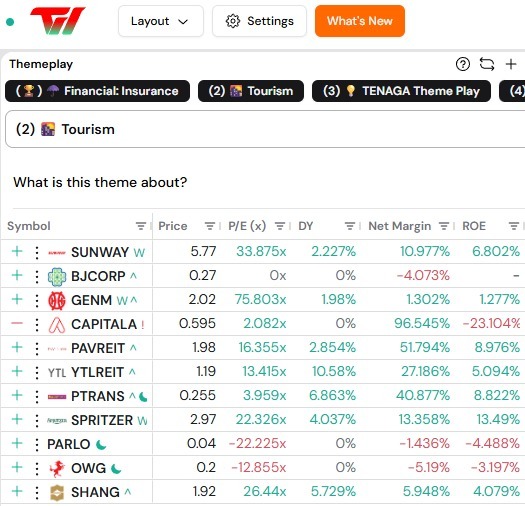The width and height of the screenshot is (525, 506).
Task: Click the moon icon beside PARLO
Action: point(101,445)
